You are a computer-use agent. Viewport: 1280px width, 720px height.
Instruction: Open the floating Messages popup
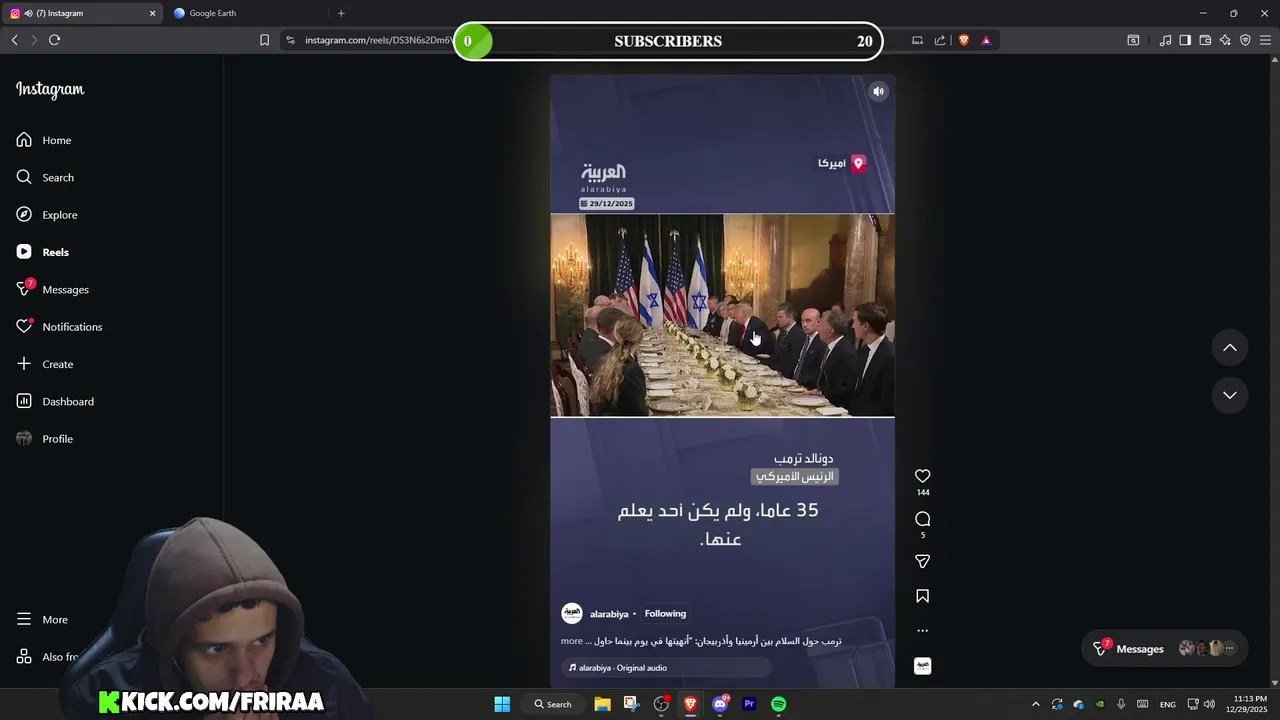click(1166, 648)
